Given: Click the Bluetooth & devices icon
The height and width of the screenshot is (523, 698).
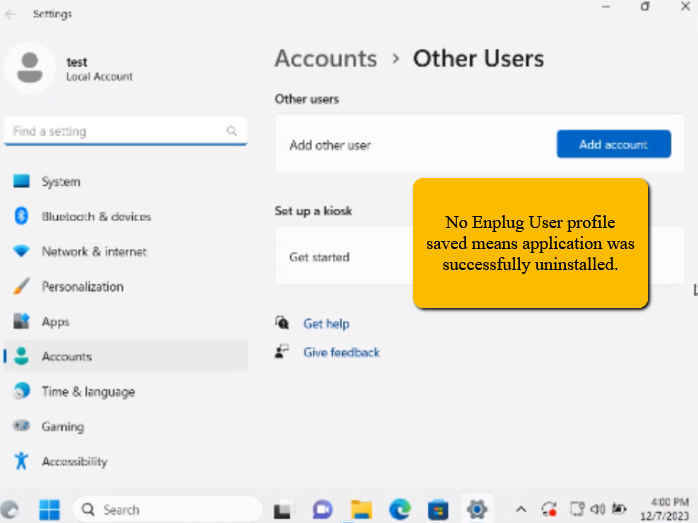Looking at the screenshot, I should (x=21, y=216).
